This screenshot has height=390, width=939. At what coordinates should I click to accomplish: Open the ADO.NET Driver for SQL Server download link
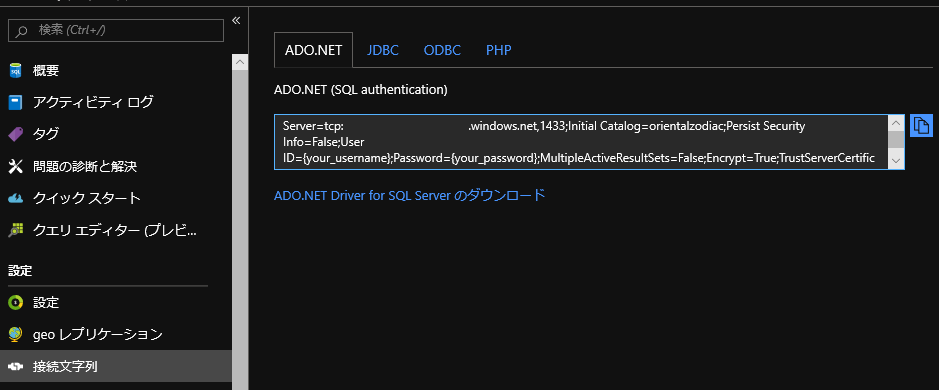click(410, 195)
